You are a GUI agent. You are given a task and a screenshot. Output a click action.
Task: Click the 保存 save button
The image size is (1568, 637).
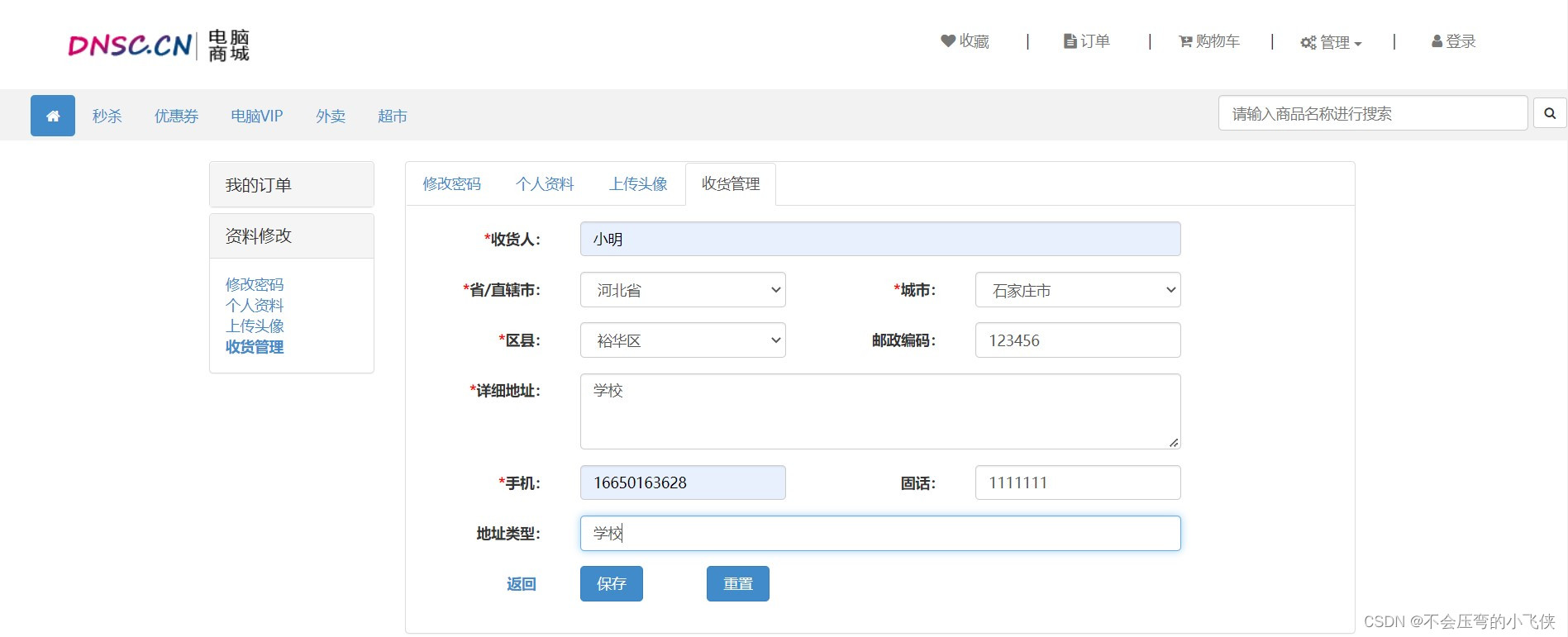click(x=612, y=584)
